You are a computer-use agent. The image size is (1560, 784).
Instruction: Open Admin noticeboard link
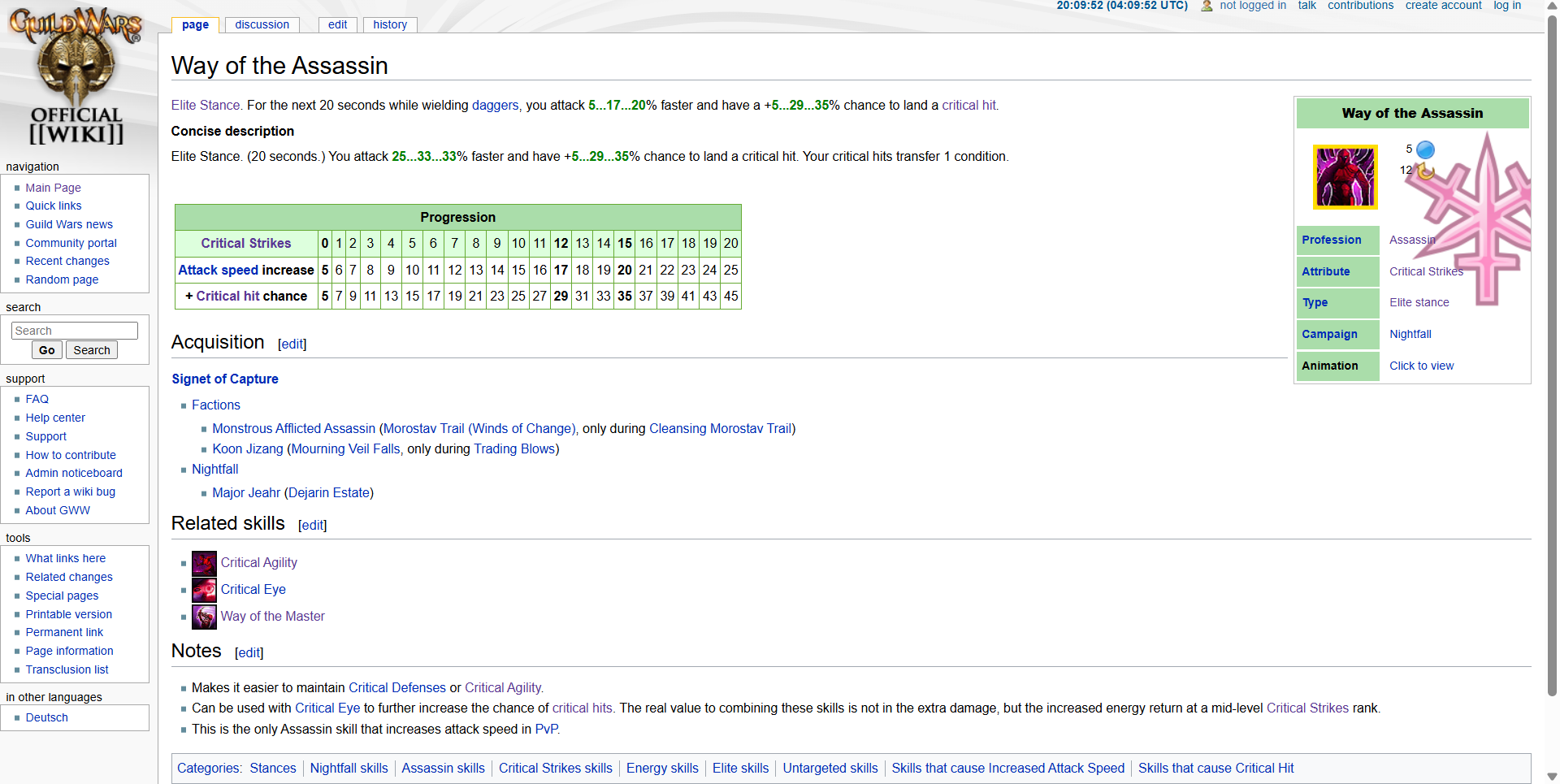coord(74,474)
